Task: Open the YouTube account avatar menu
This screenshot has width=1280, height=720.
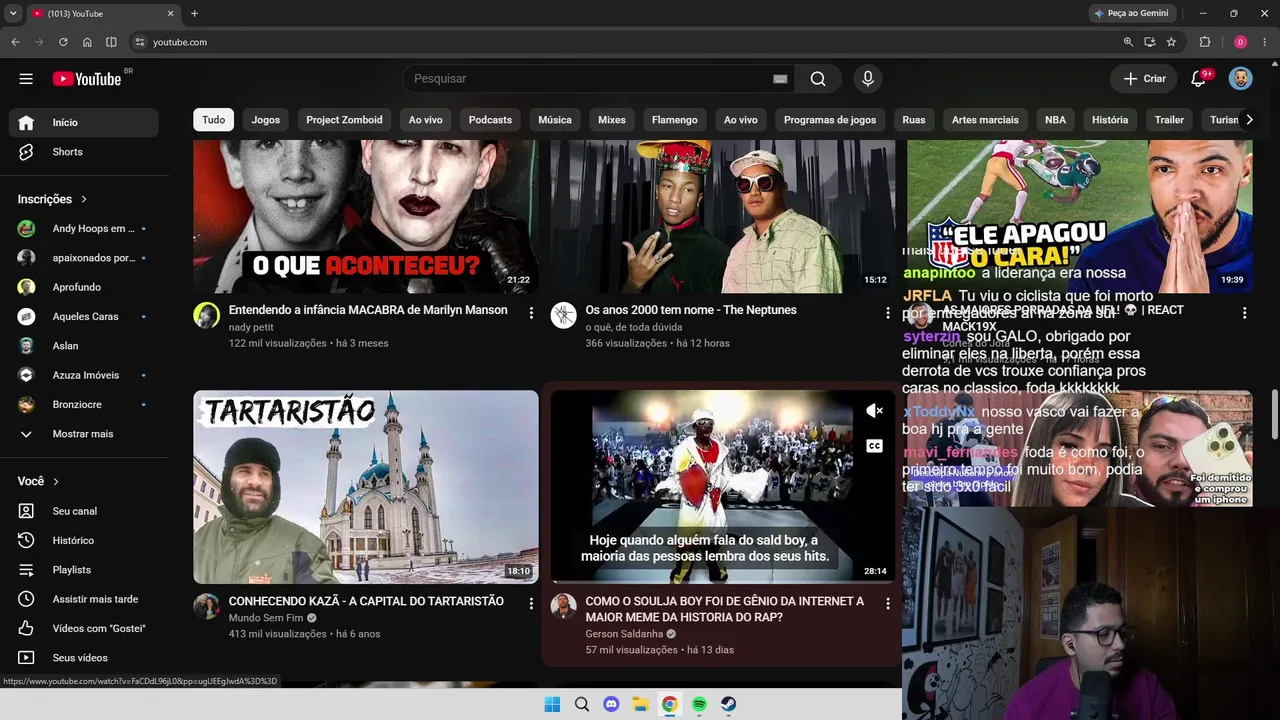Action: (x=1240, y=79)
